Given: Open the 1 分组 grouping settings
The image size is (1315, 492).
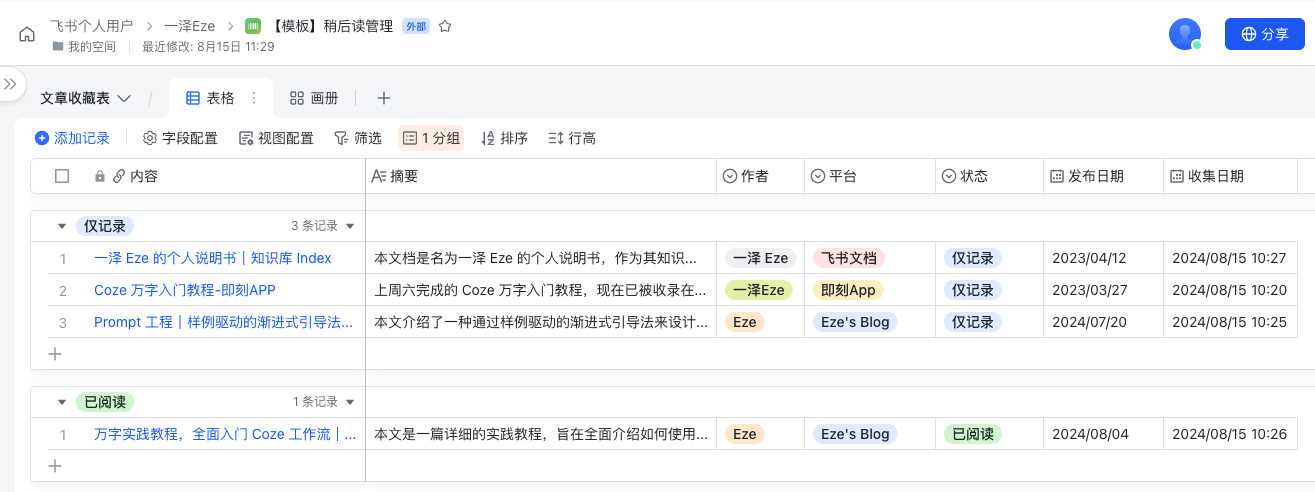Looking at the screenshot, I should (431, 138).
